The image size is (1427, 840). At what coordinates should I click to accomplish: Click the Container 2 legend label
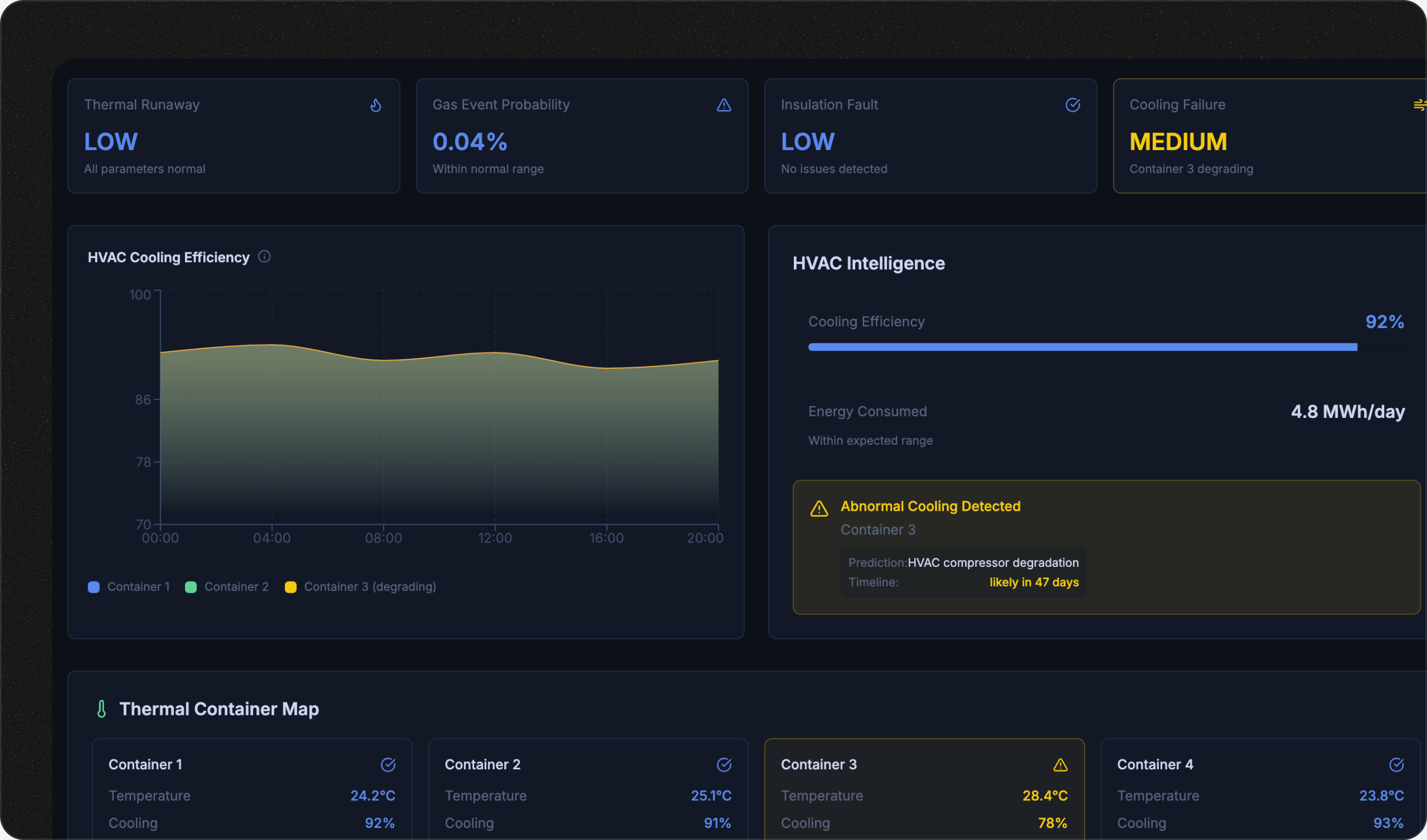coord(237,587)
